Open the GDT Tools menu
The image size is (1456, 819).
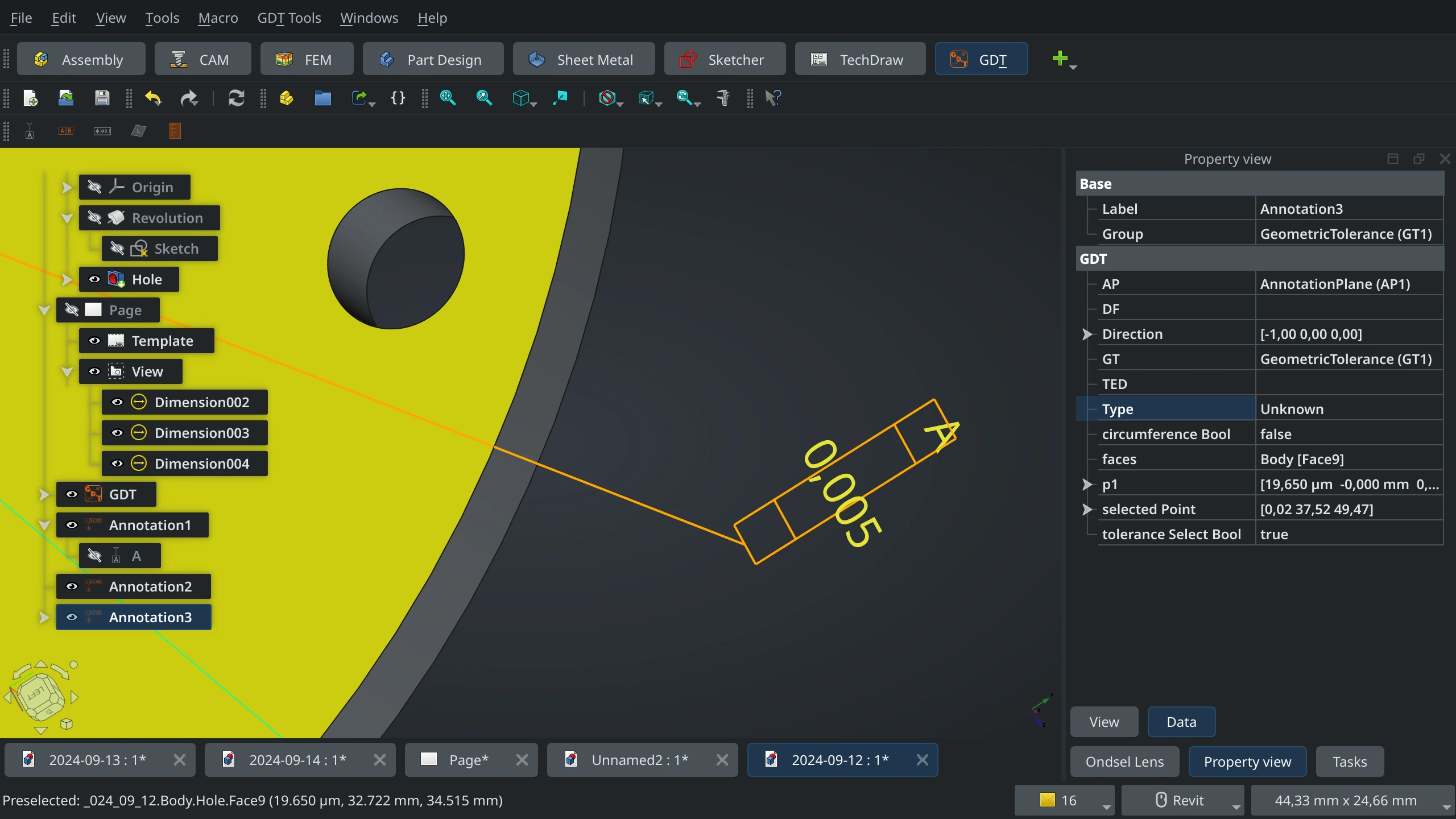(x=289, y=18)
